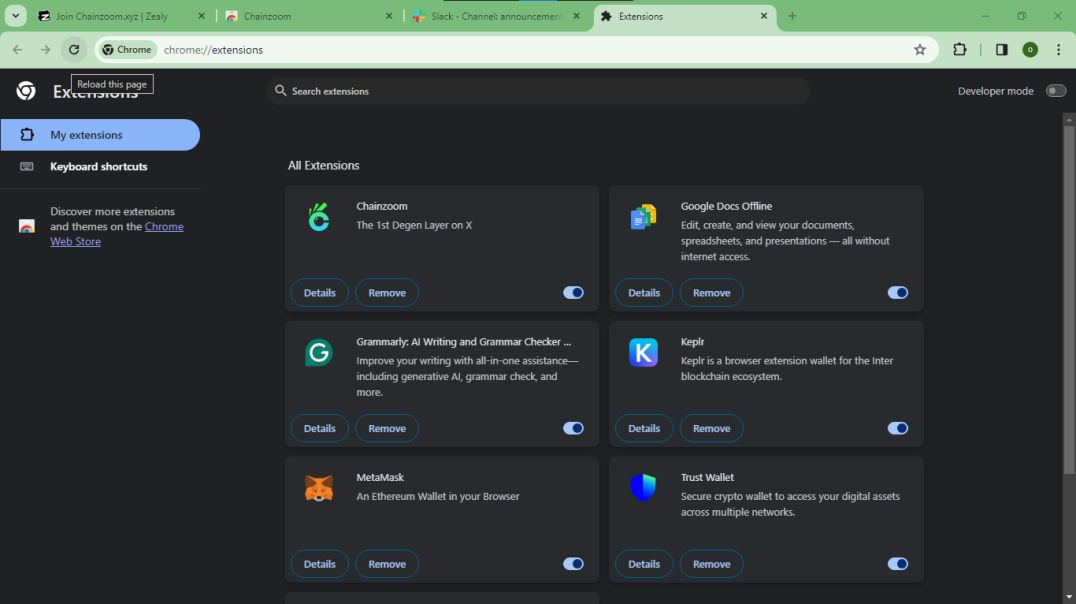Switch to Slack announcements tab
The width and height of the screenshot is (1076, 604).
point(495,16)
